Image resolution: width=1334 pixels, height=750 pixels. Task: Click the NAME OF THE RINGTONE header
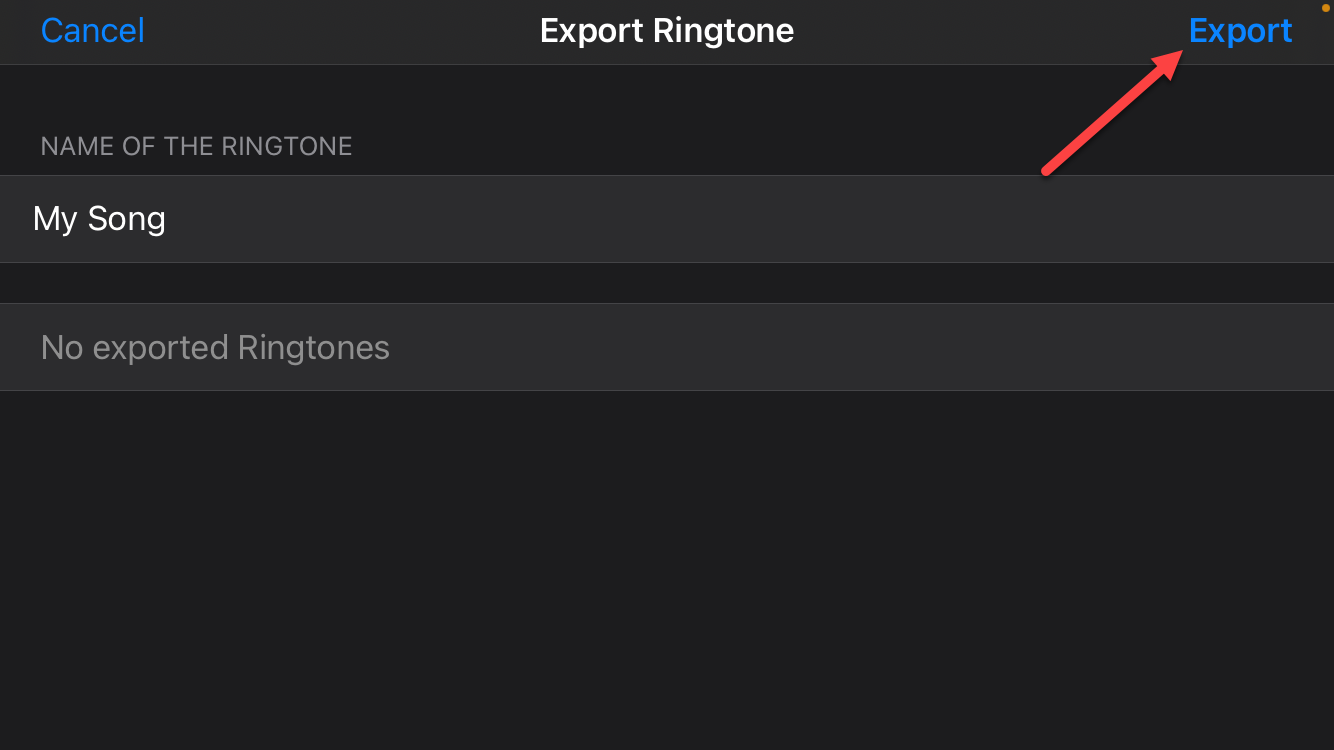pos(196,146)
